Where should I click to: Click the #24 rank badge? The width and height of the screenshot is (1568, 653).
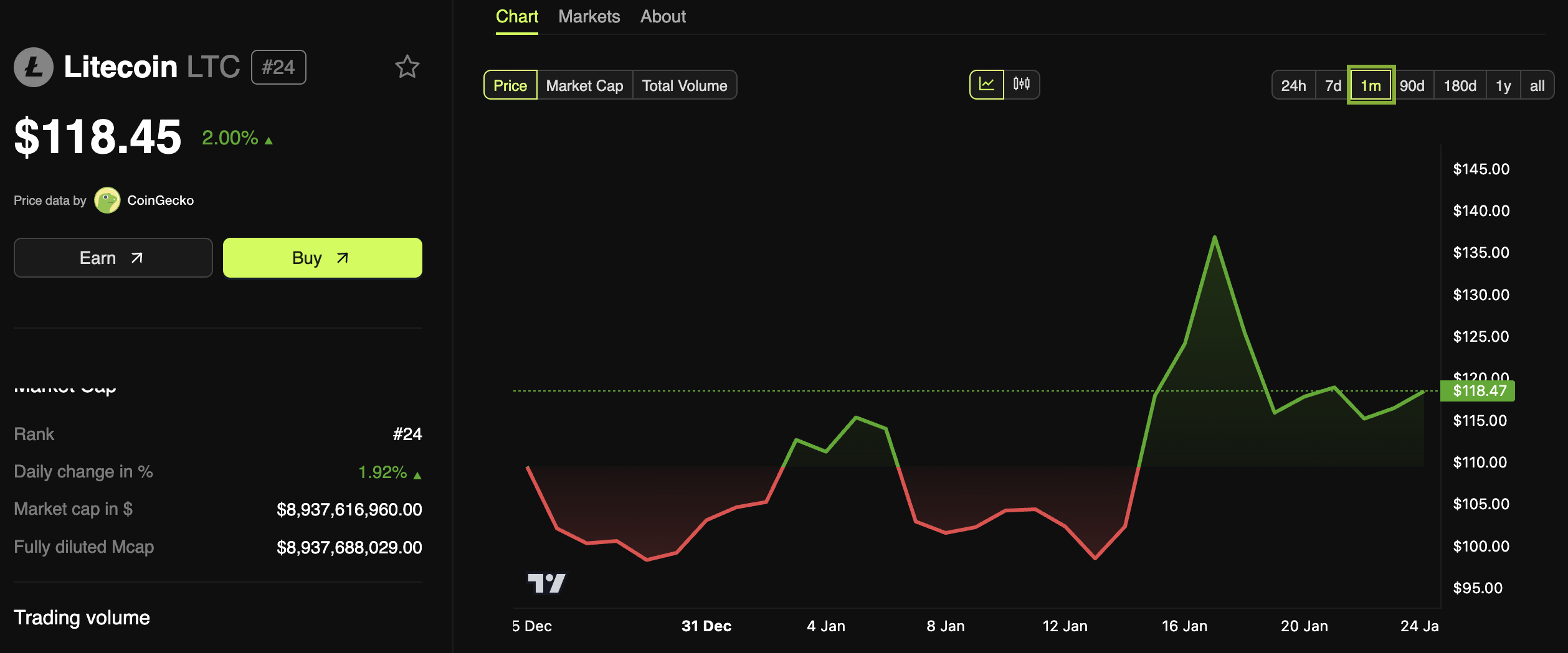point(278,67)
